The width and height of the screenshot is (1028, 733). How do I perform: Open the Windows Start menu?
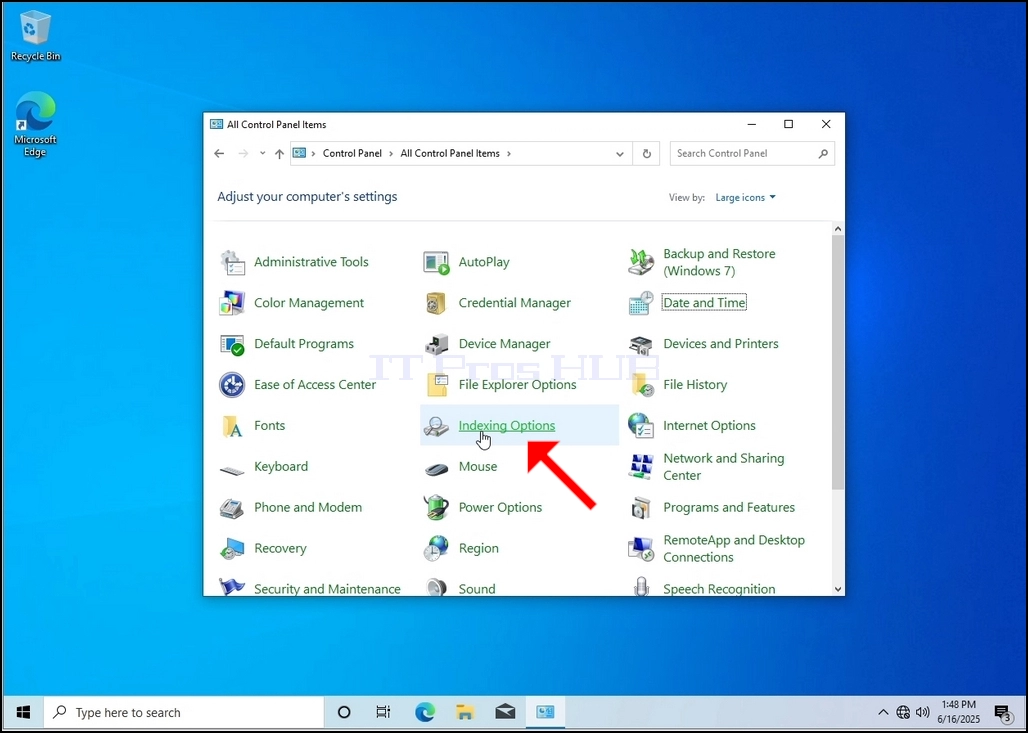point(23,712)
